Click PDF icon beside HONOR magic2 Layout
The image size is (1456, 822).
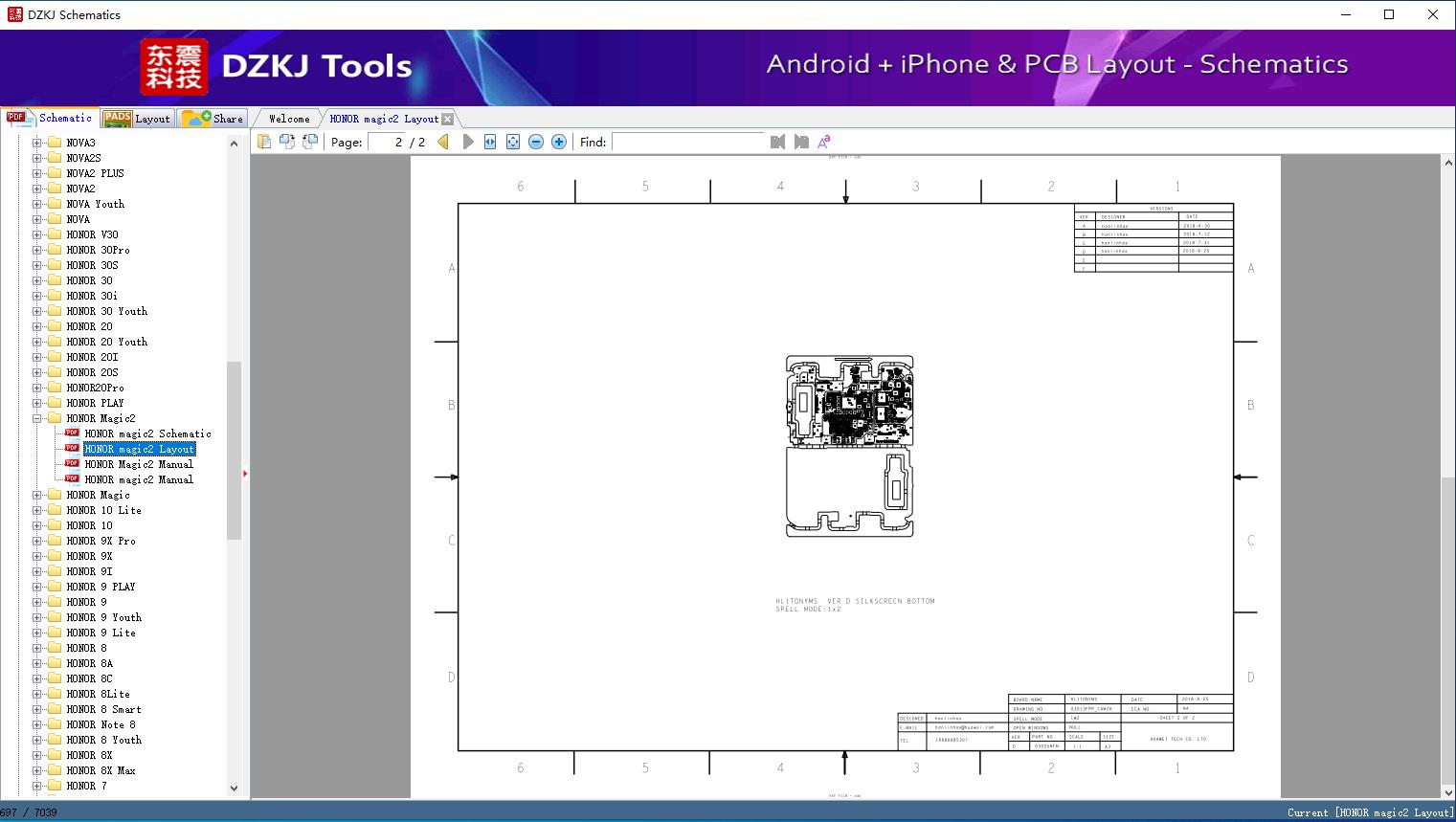pyautogui.click(x=72, y=449)
